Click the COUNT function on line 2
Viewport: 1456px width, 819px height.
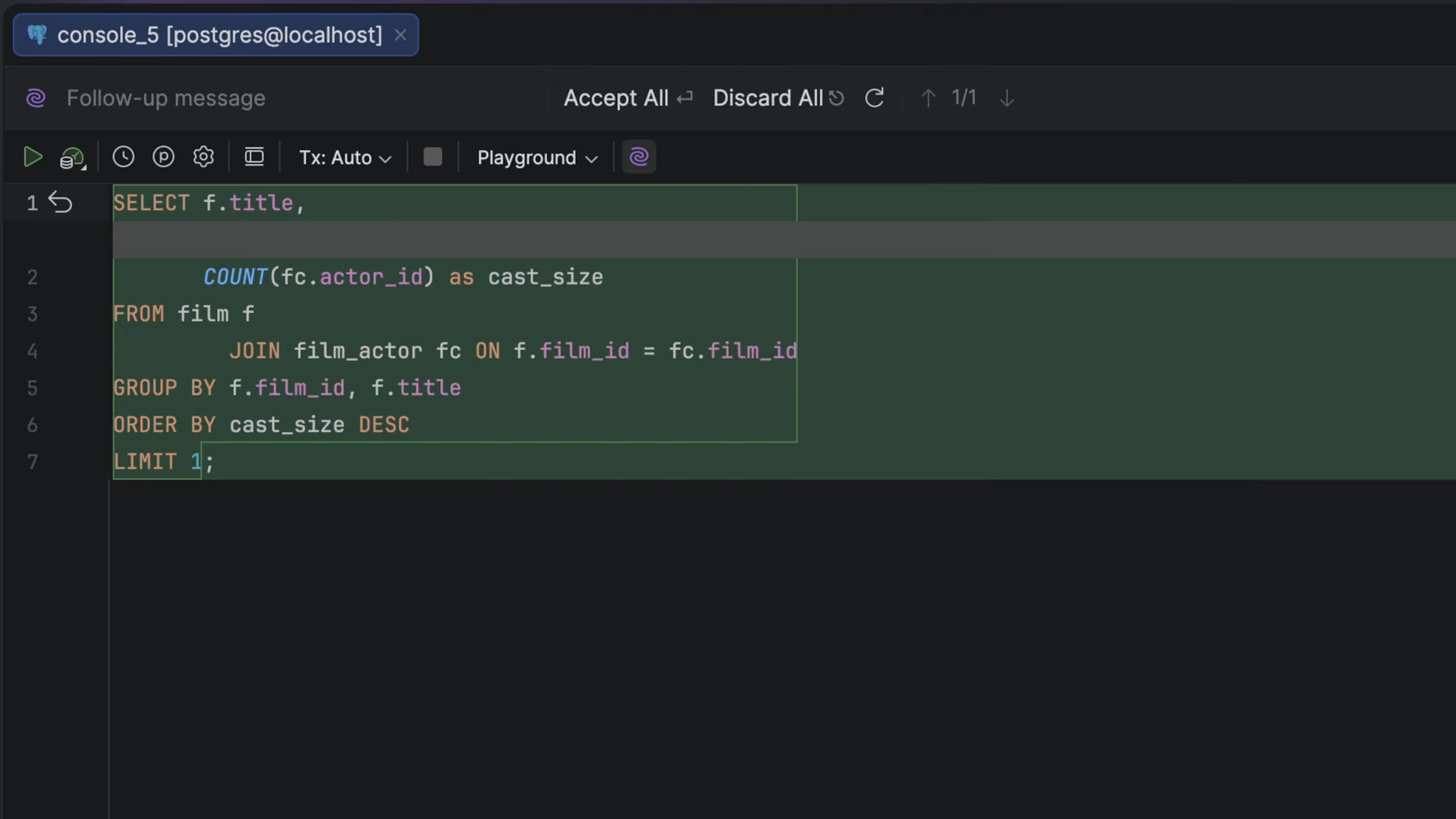pos(235,277)
